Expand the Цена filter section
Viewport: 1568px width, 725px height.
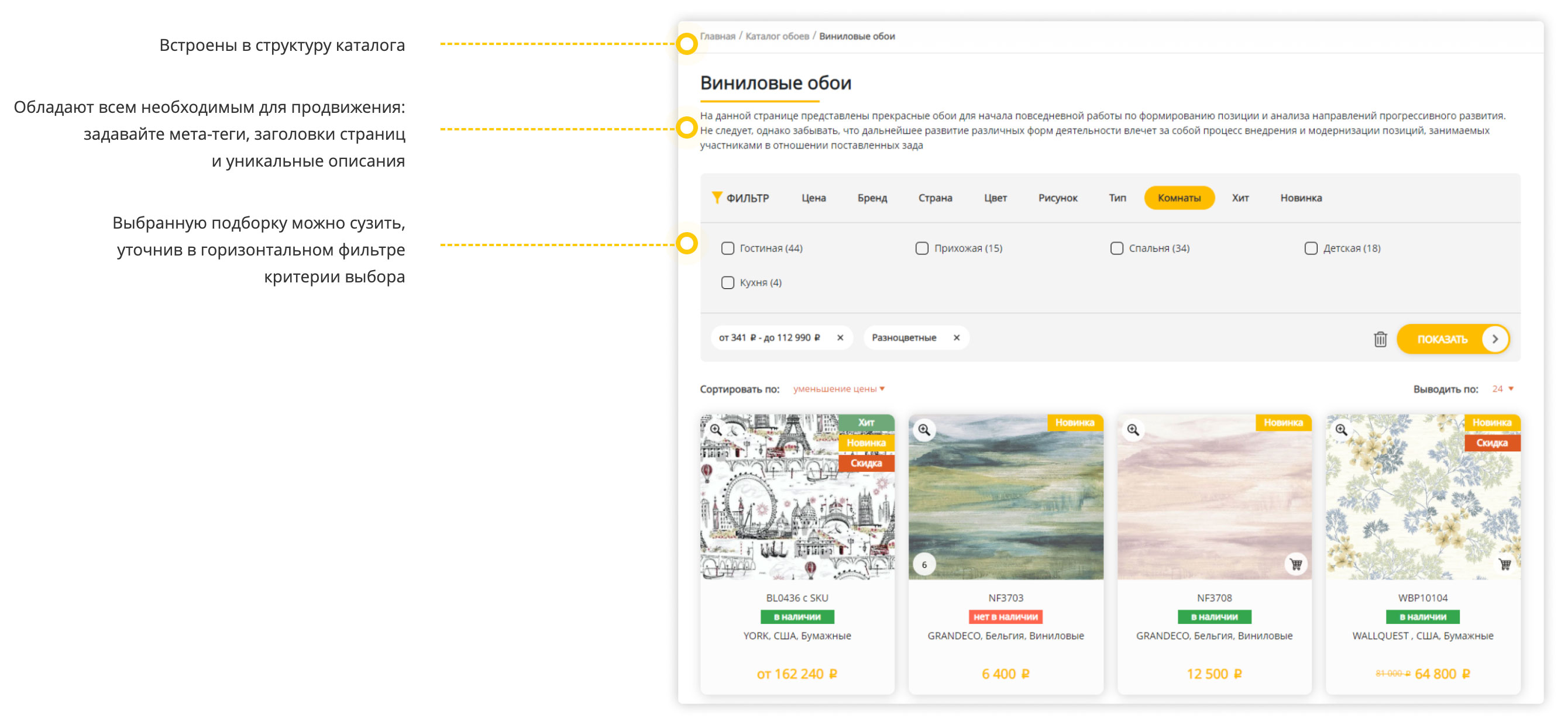click(x=813, y=198)
